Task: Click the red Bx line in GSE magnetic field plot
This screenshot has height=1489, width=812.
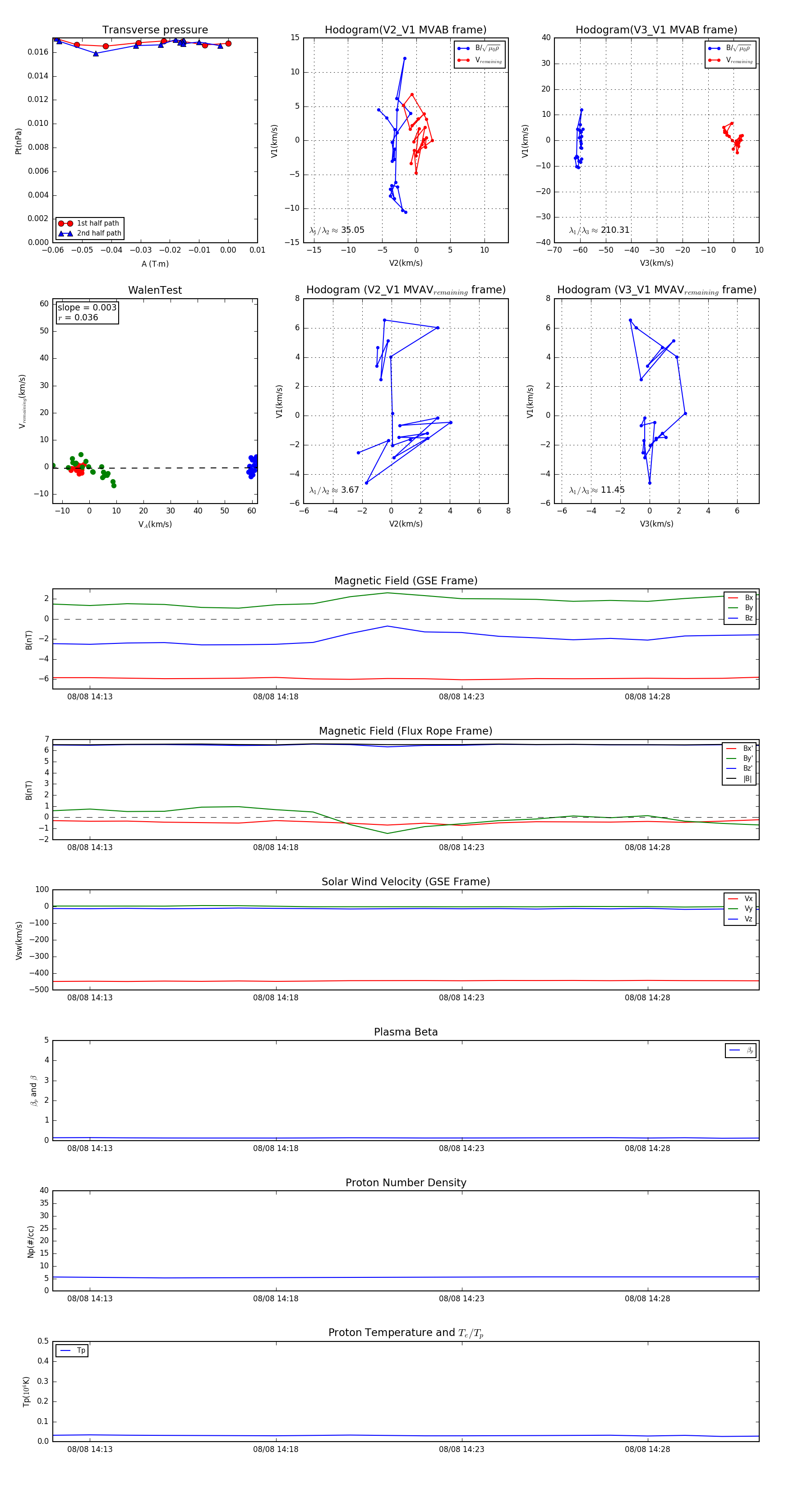Action: pos(406,679)
